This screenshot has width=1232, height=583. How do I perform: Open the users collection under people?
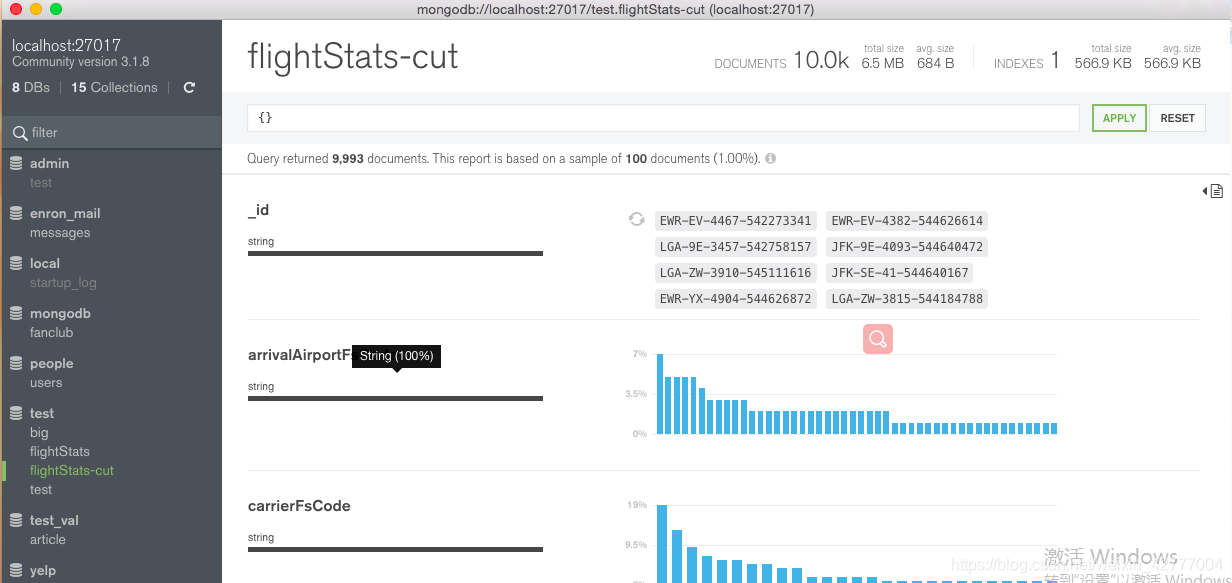46,383
